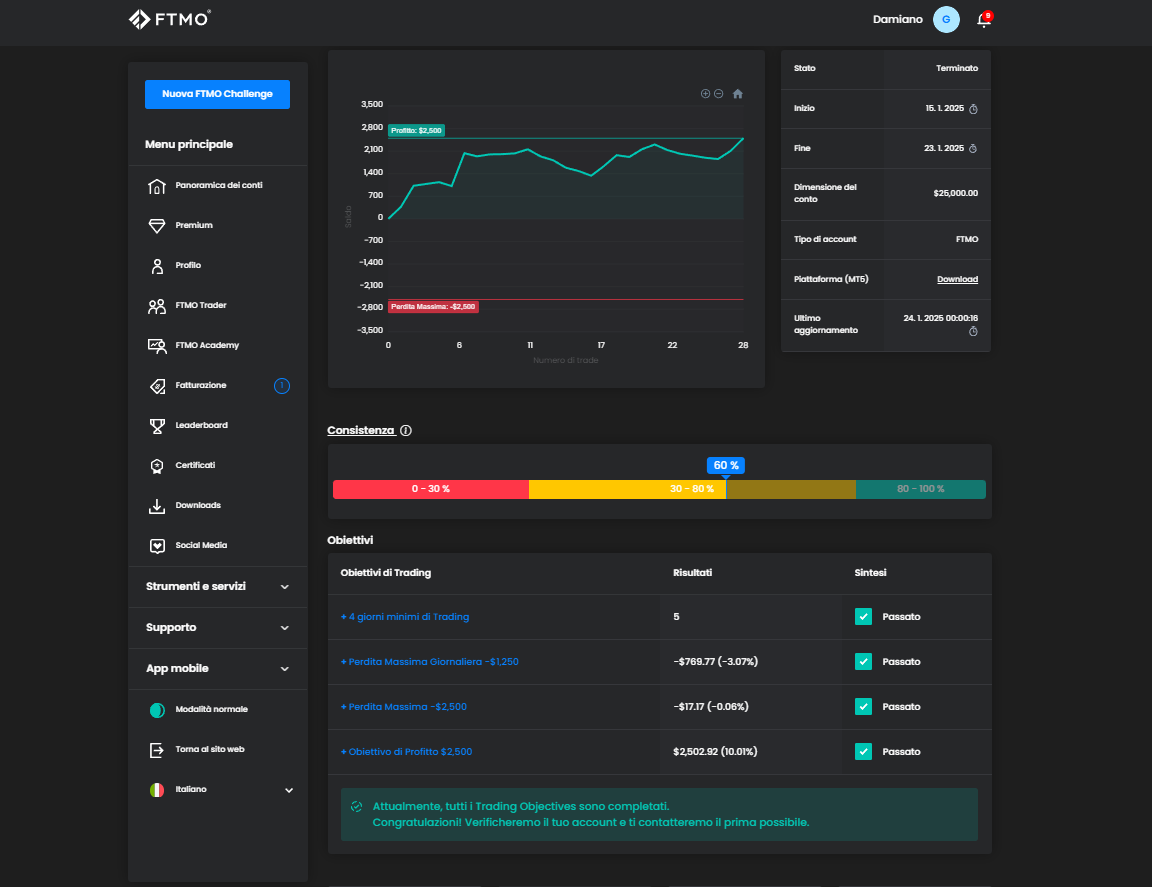
Task: Expand 4 giorni minimi di Trading details
Action: pos(405,617)
